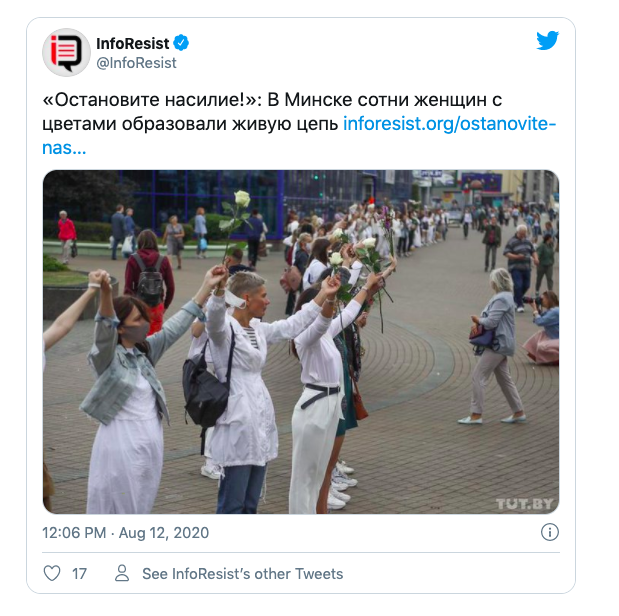Click the Aug 12, 2020 date
The image size is (619, 616).
[x=164, y=533]
